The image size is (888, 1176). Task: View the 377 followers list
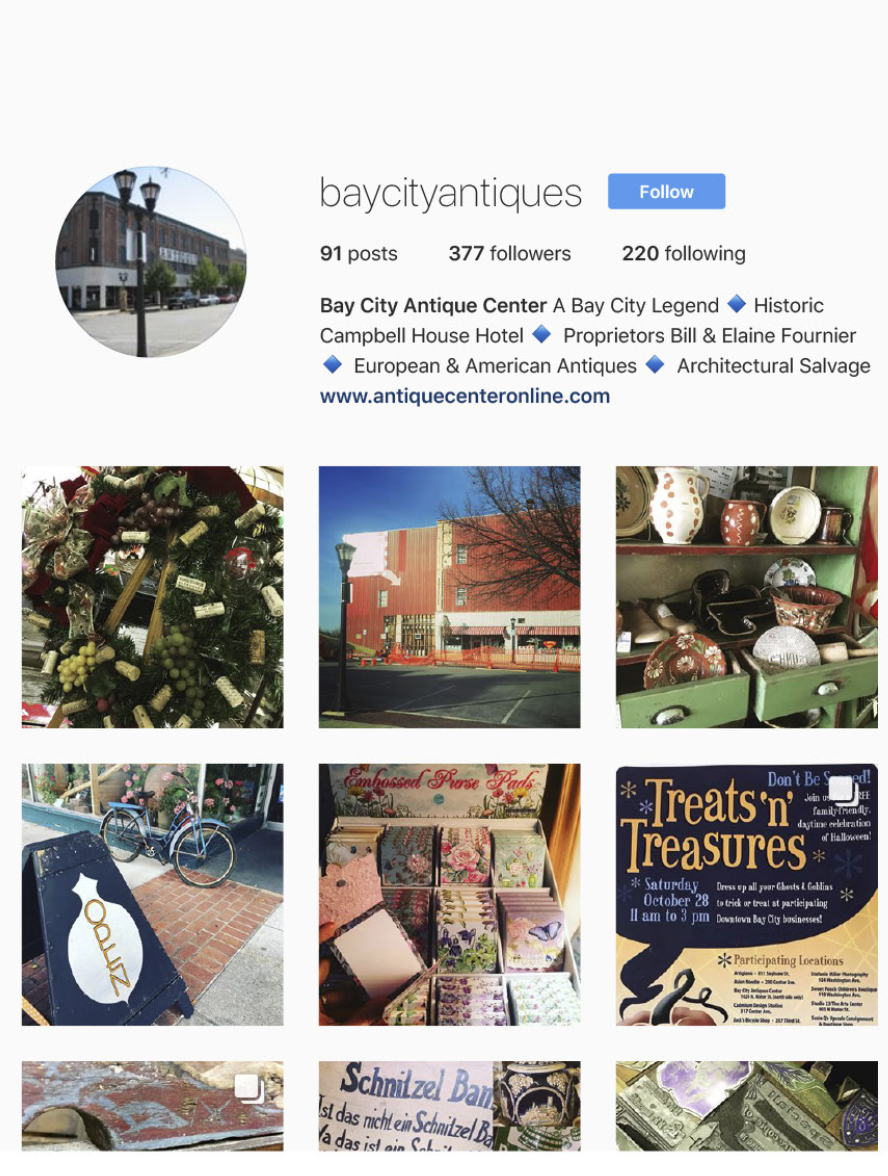509,254
